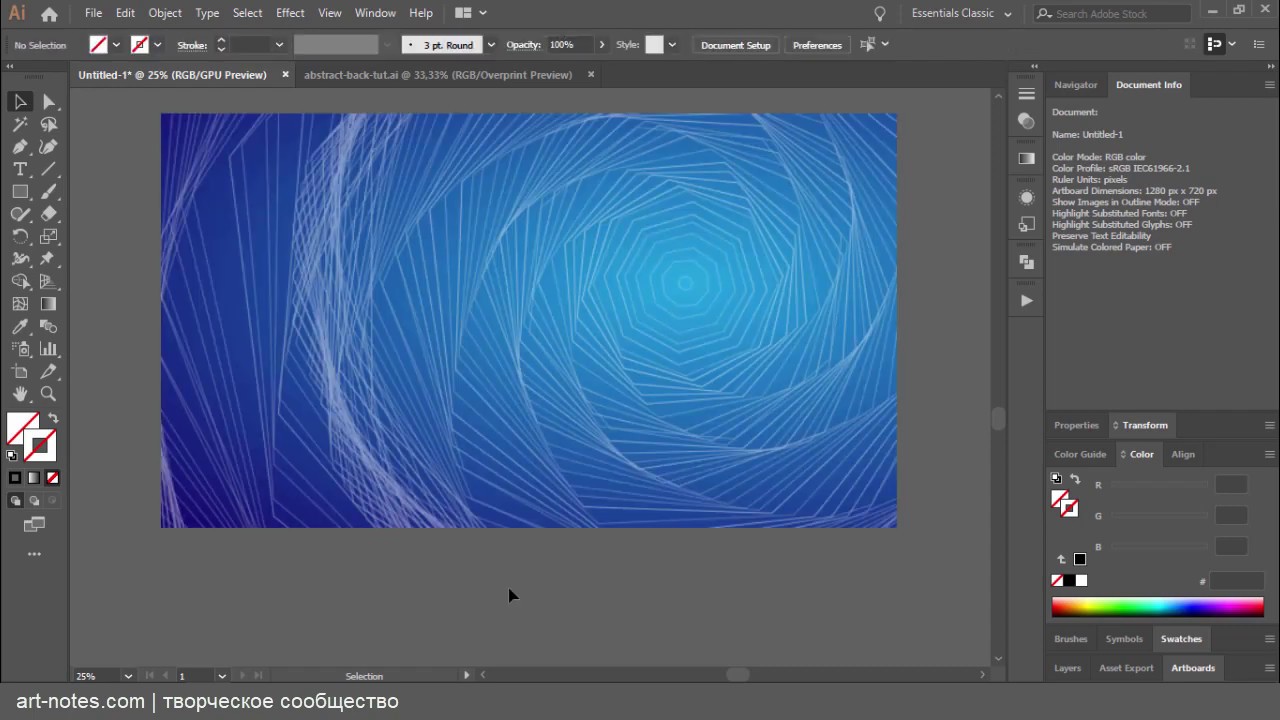Screen dimensions: 1280x720
Task: Change screen mode button in toolbar
Action: (x=34, y=524)
